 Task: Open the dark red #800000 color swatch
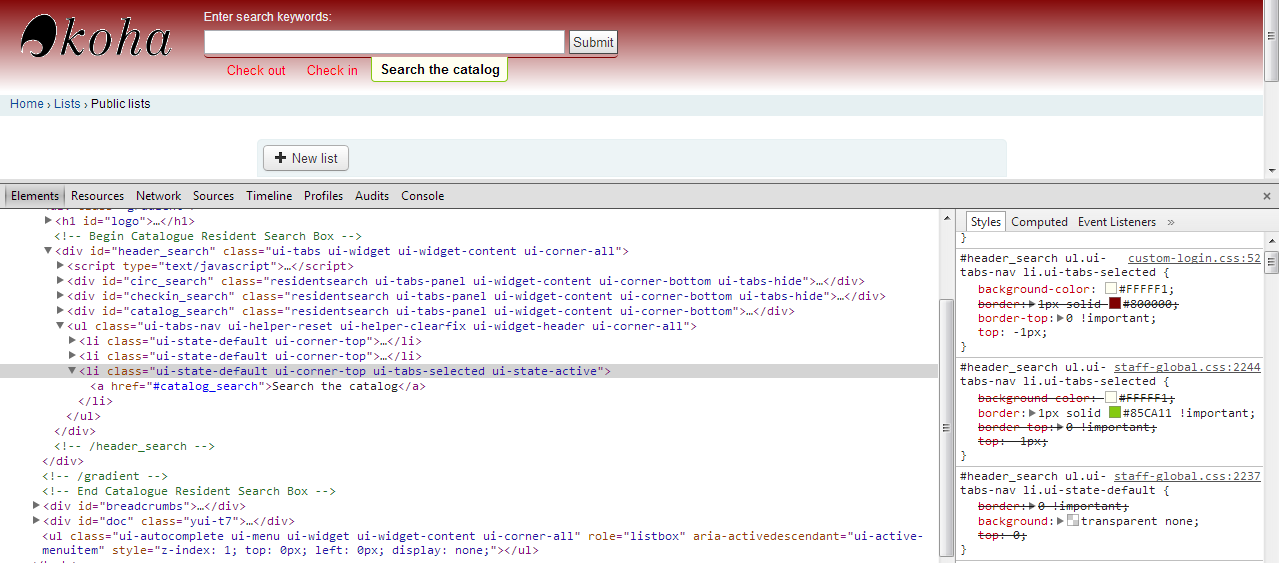click(x=1114, y=304)
